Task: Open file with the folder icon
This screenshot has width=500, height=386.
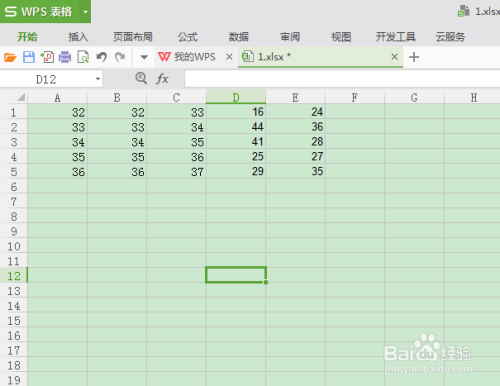Action: coord(10,57)
